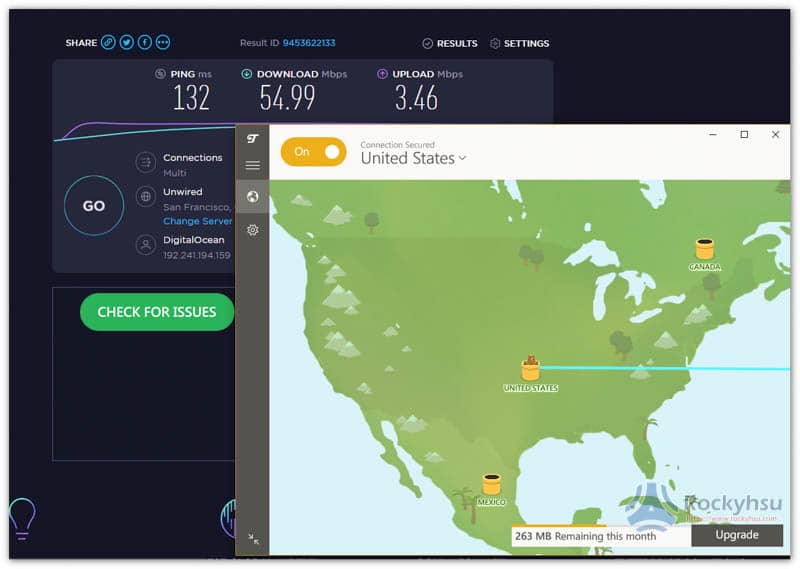
Task: Share the result on Twitter
Action: [x=127, y=42]
